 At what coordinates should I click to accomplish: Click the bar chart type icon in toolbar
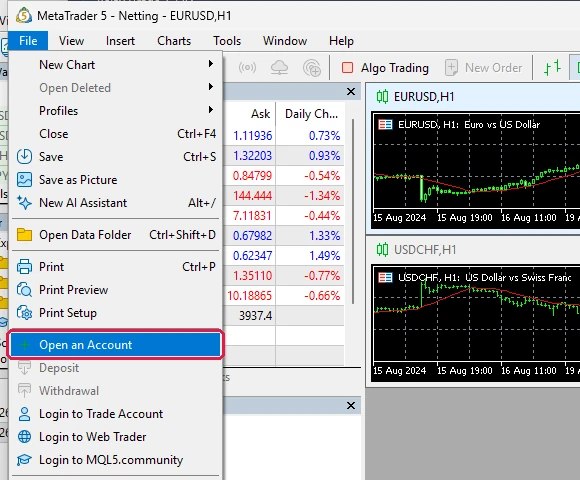point(552,68)
